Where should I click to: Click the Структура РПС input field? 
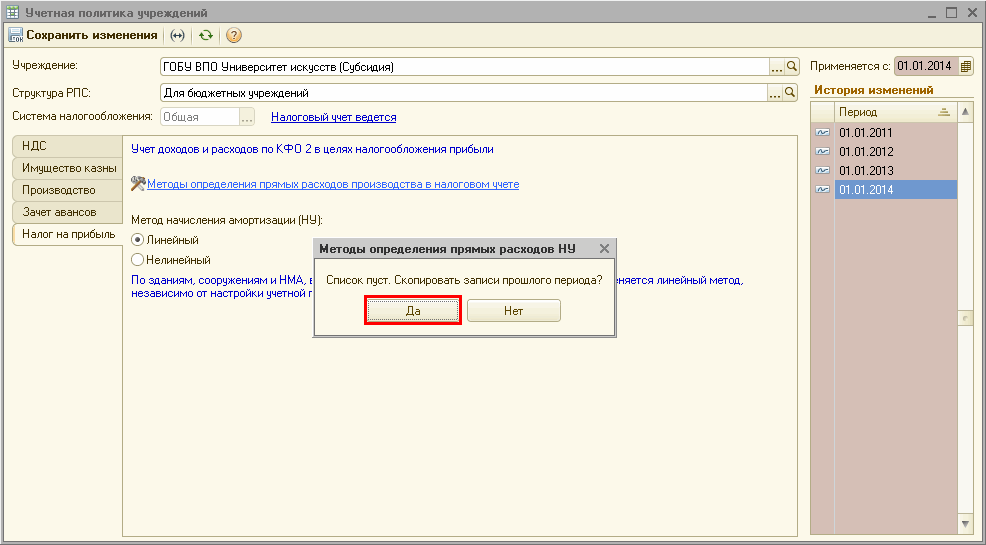point(464,92)
